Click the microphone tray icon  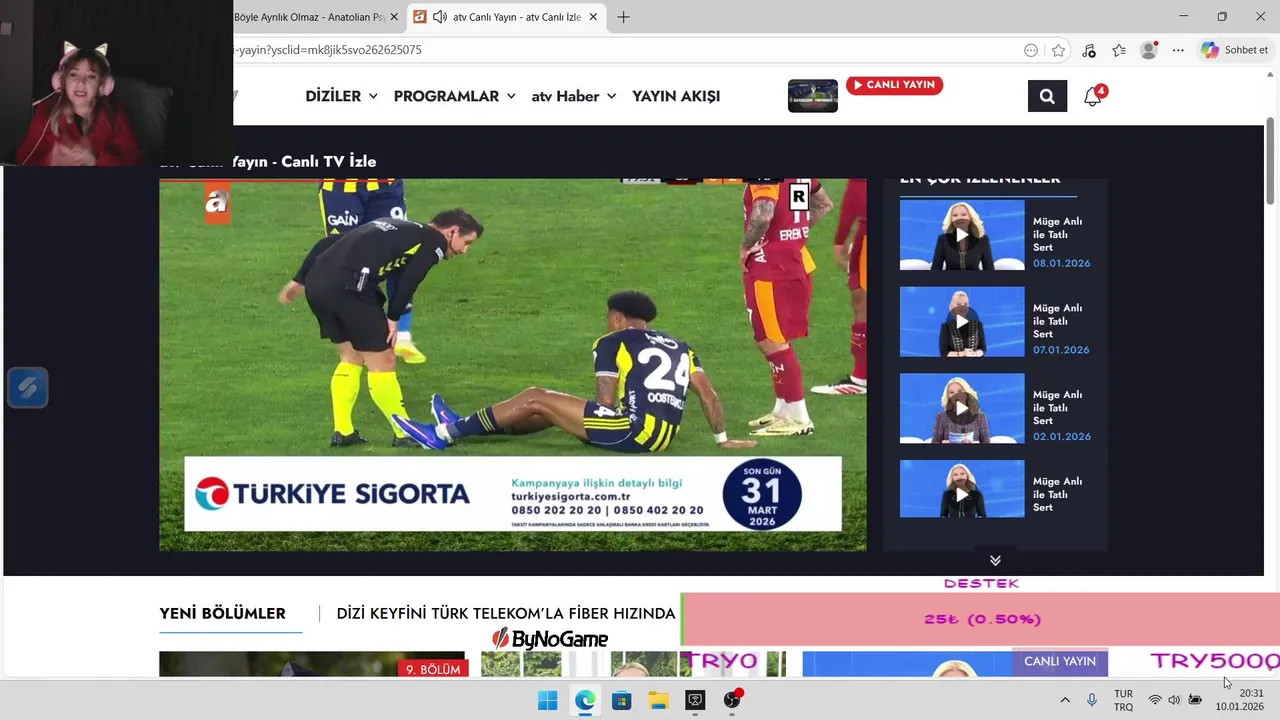1092,700
